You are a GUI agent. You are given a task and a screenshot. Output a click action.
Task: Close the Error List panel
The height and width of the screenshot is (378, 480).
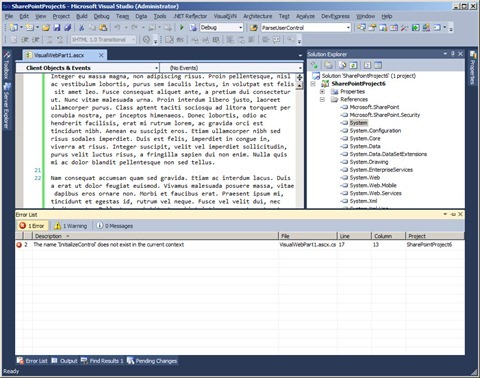click(460, 214)
